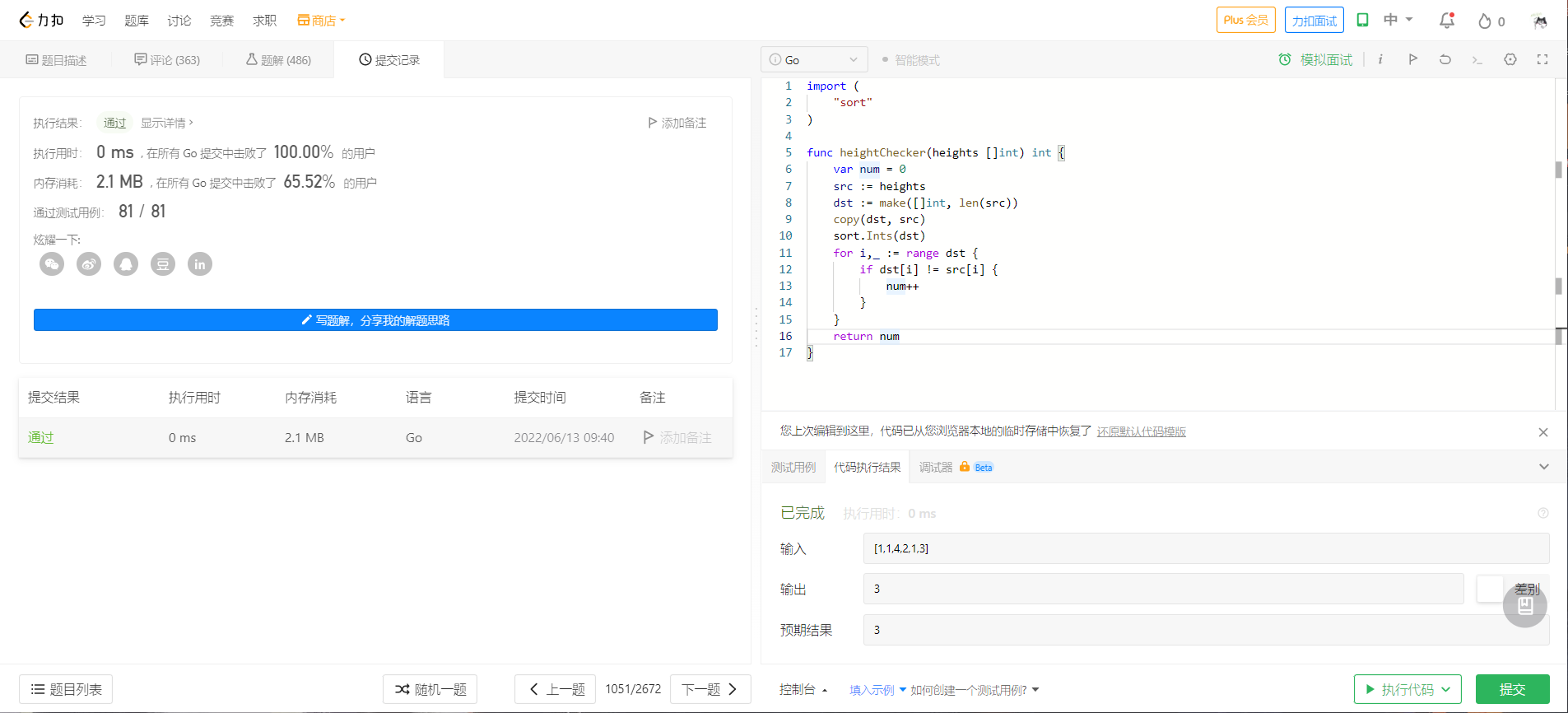Open the Go language dropdown
Screen dimensions: 1568x713
tap(814, 59)
